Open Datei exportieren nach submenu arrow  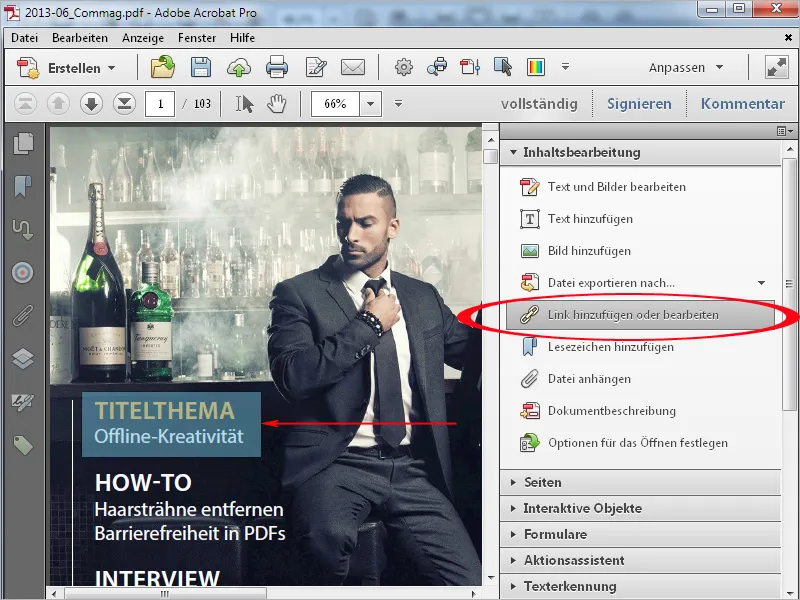(761, 283)
